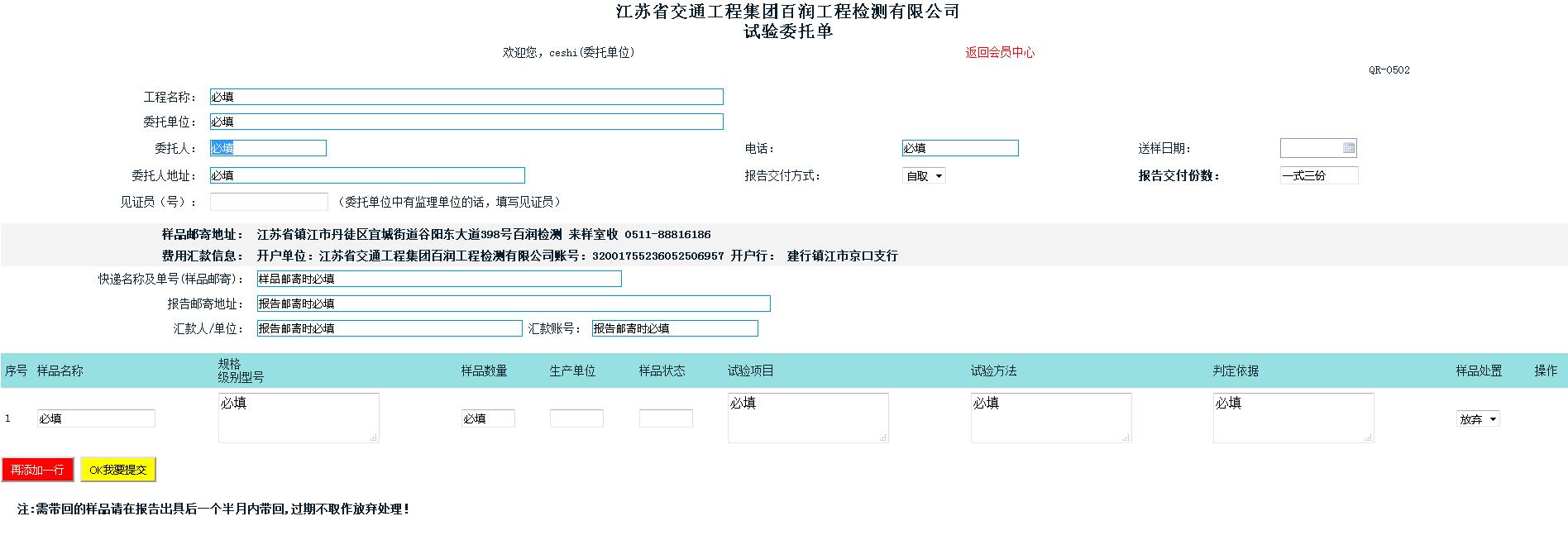Click the 样品名称 field in row 1

[96, 418]
